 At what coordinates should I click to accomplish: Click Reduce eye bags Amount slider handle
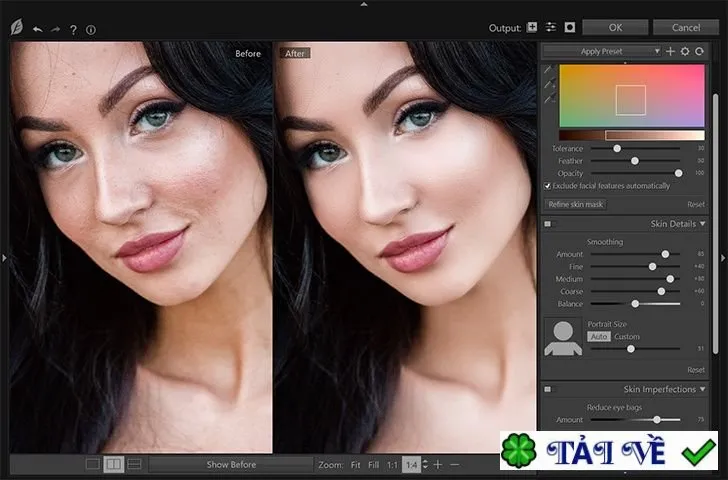657,420
